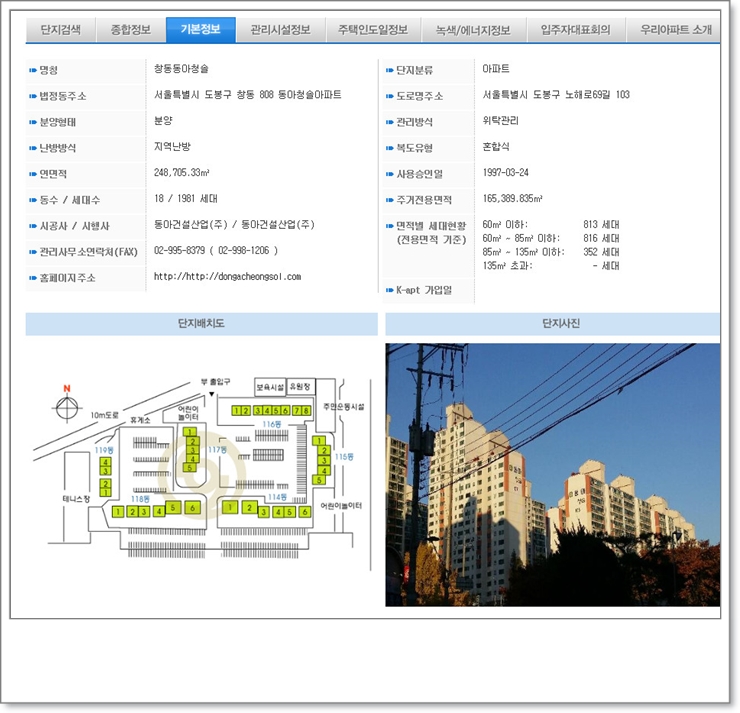Image resolution: width=740 pixels, height=713 pixels.
Task: Click the 명칭 field label
Action: [49, 70]
